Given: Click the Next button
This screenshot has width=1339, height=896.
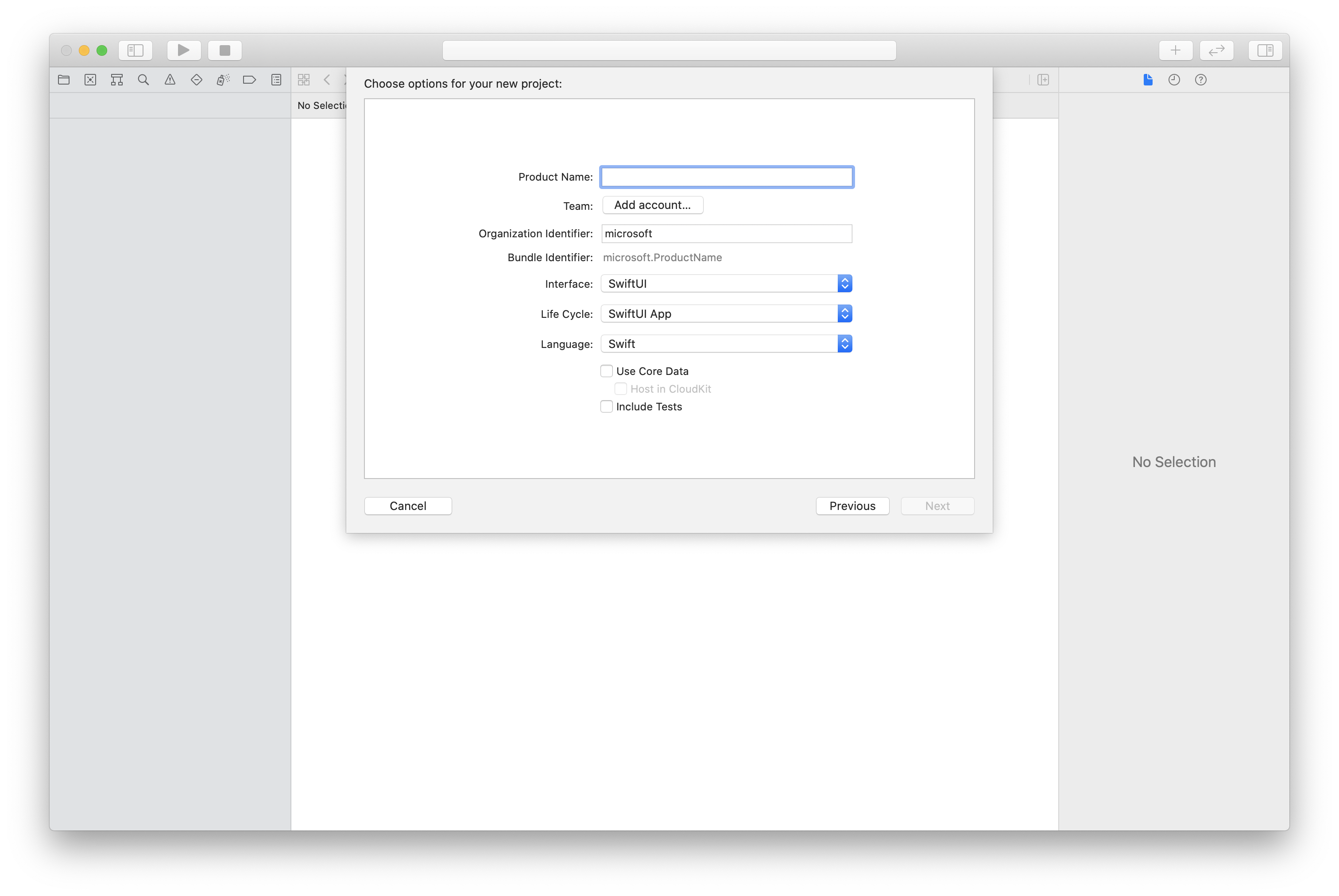Looking at the screenshot, I should [x=937, y=505].
